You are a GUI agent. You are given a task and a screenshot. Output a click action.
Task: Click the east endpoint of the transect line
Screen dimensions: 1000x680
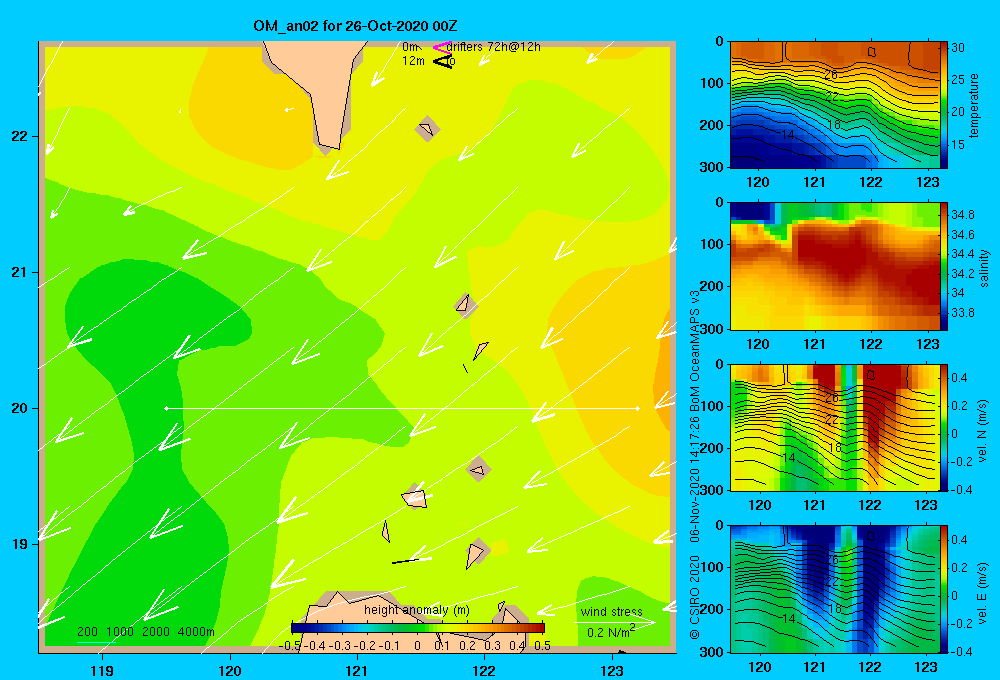point(637,408)
